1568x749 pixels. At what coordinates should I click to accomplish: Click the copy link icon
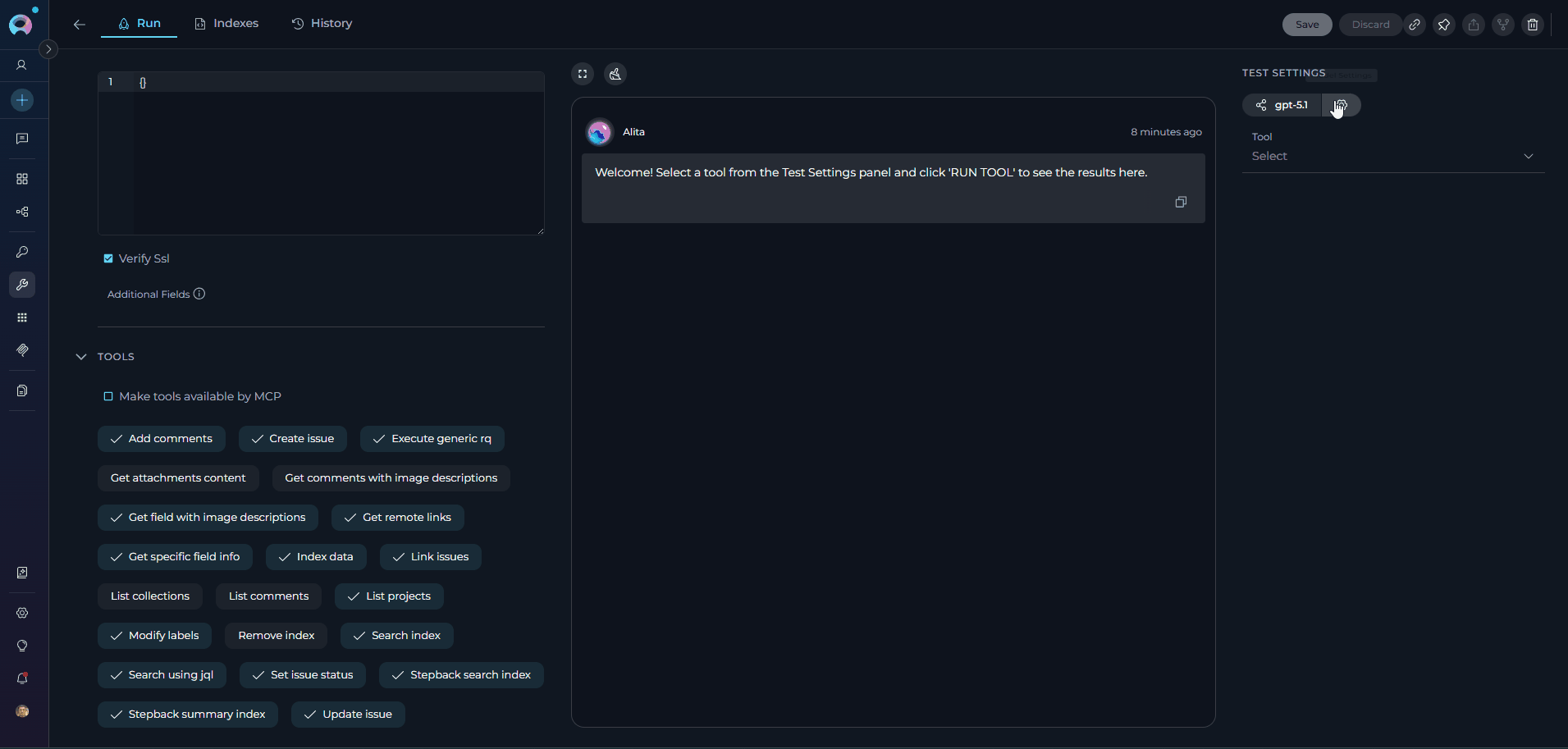[x=1415, y=25]
